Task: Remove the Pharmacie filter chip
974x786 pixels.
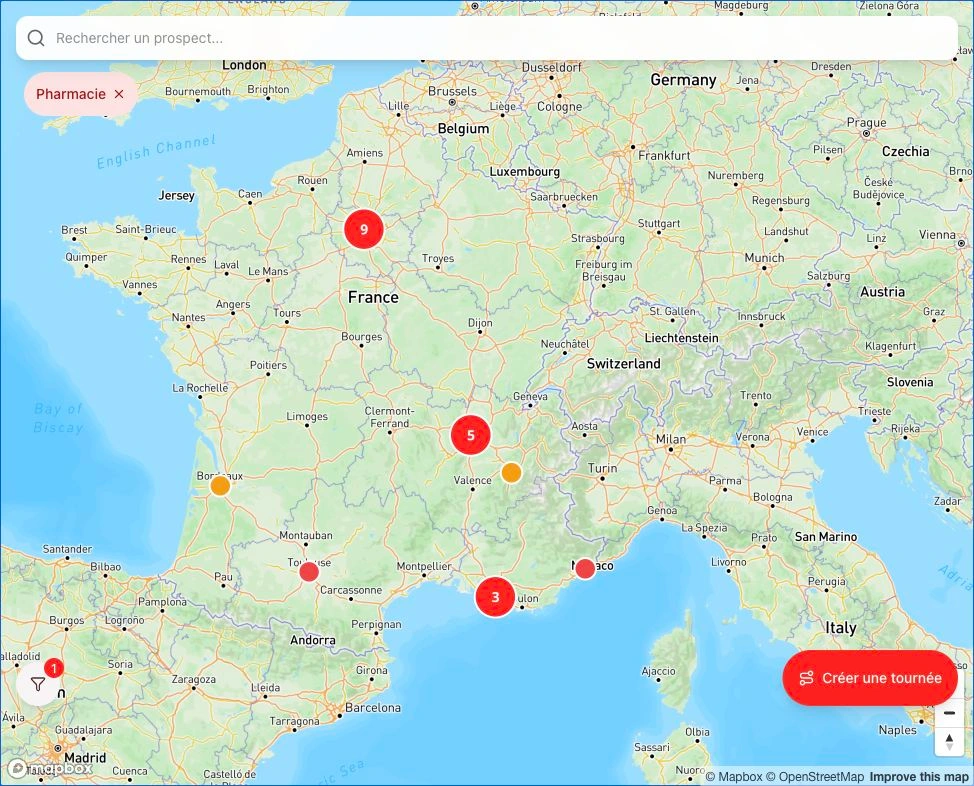Action: (x=119, y=94)
